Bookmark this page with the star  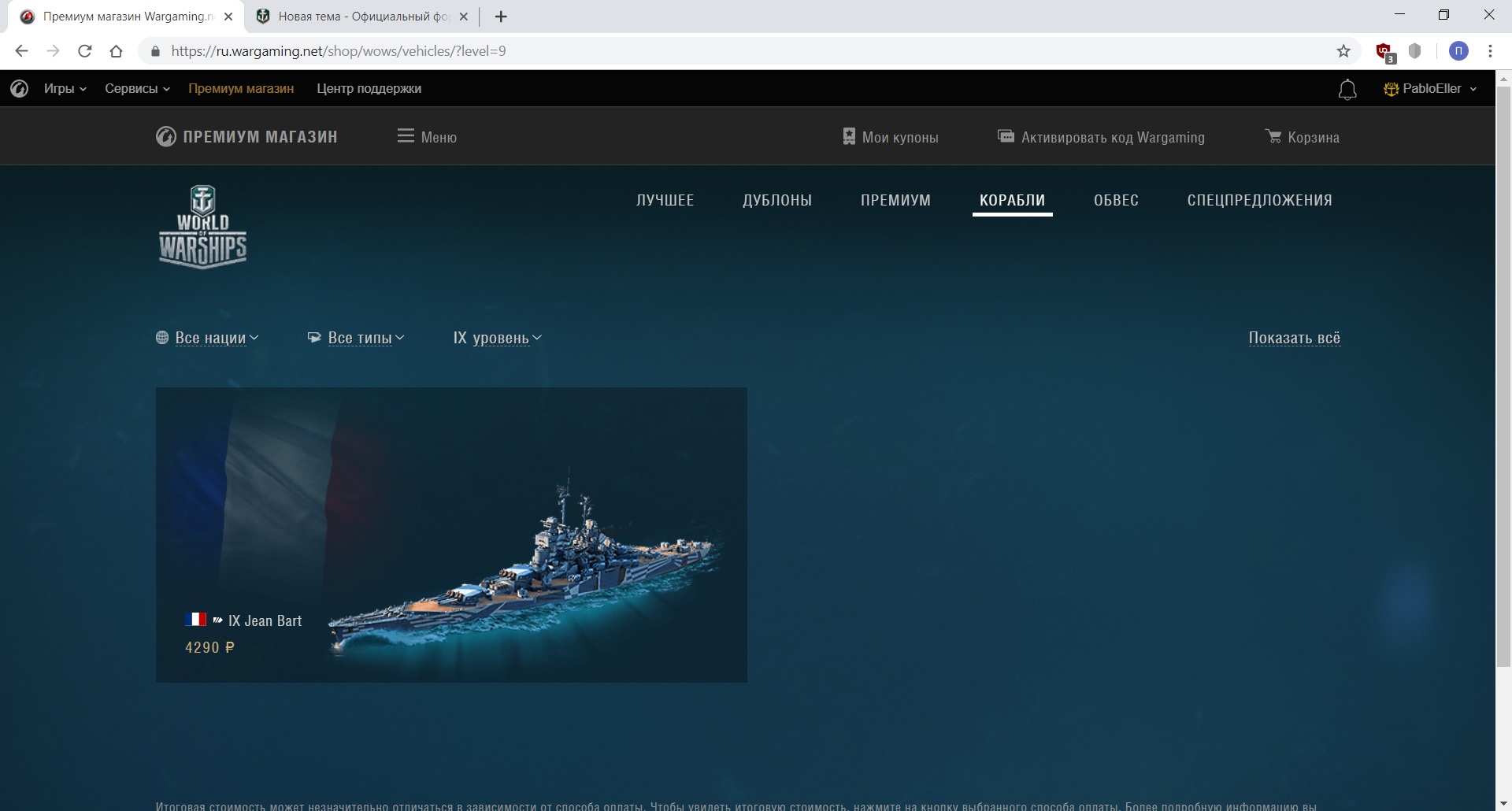(x=1343, y=51)
